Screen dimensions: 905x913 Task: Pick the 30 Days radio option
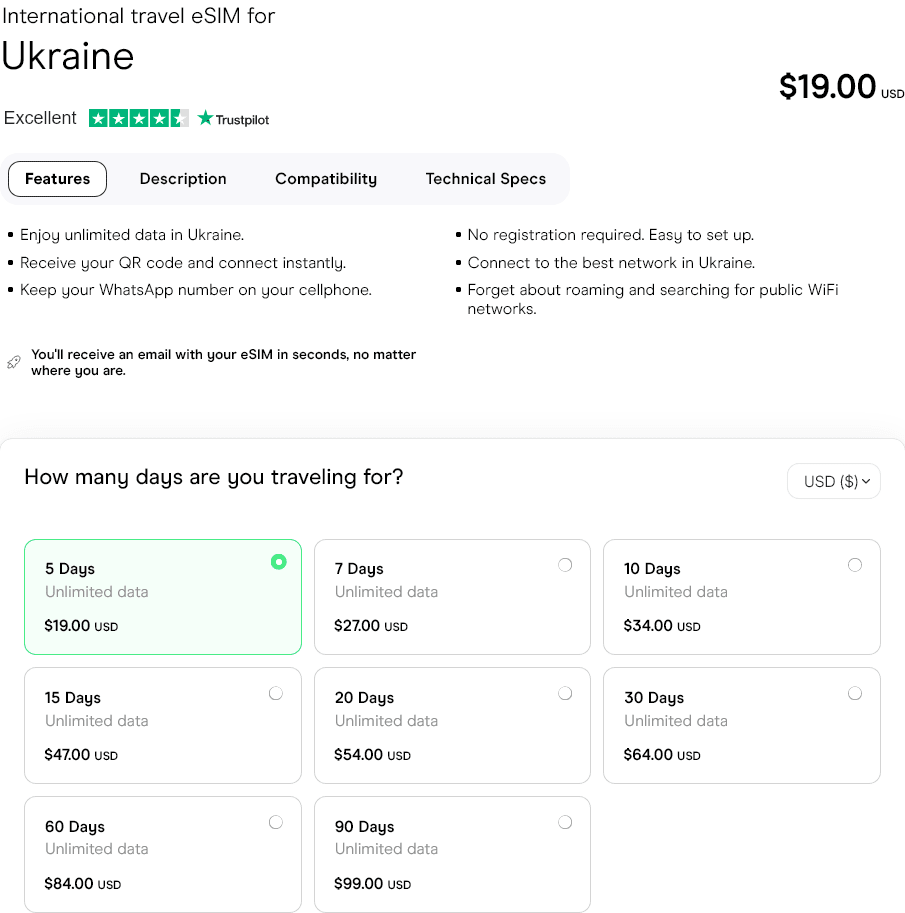coord(854,693)
